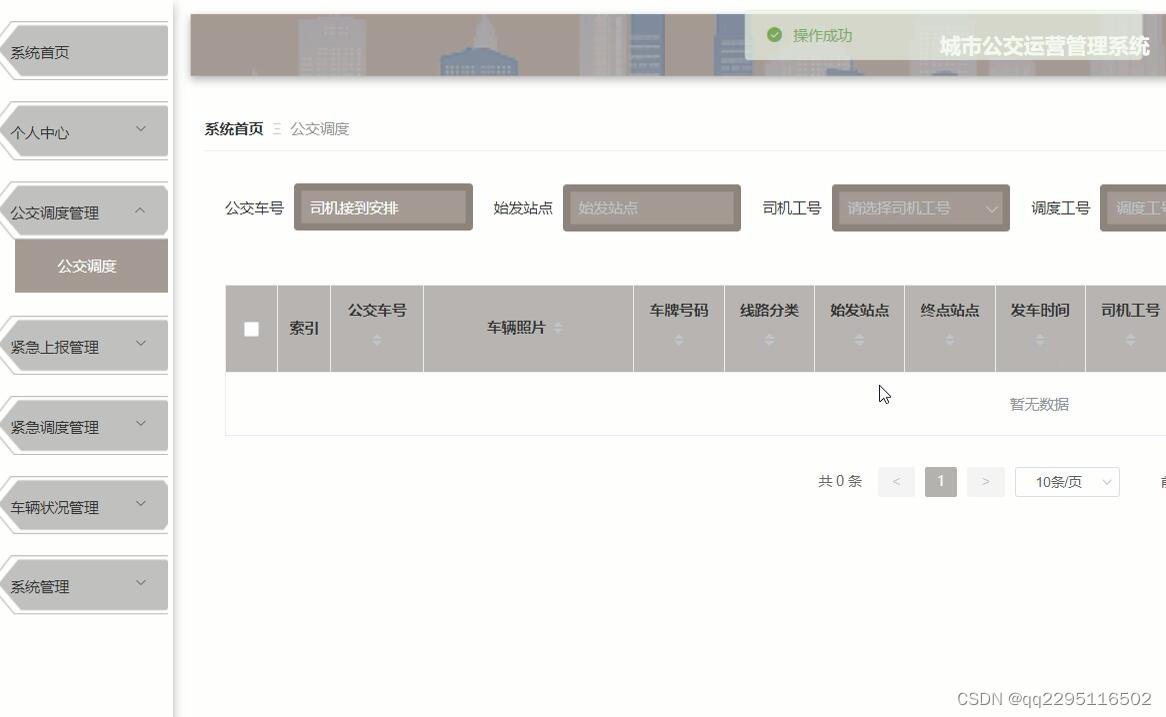Click page 1 in the pagination bar
Viewport: 1166px width, 717px height.
tap(940, 481)
